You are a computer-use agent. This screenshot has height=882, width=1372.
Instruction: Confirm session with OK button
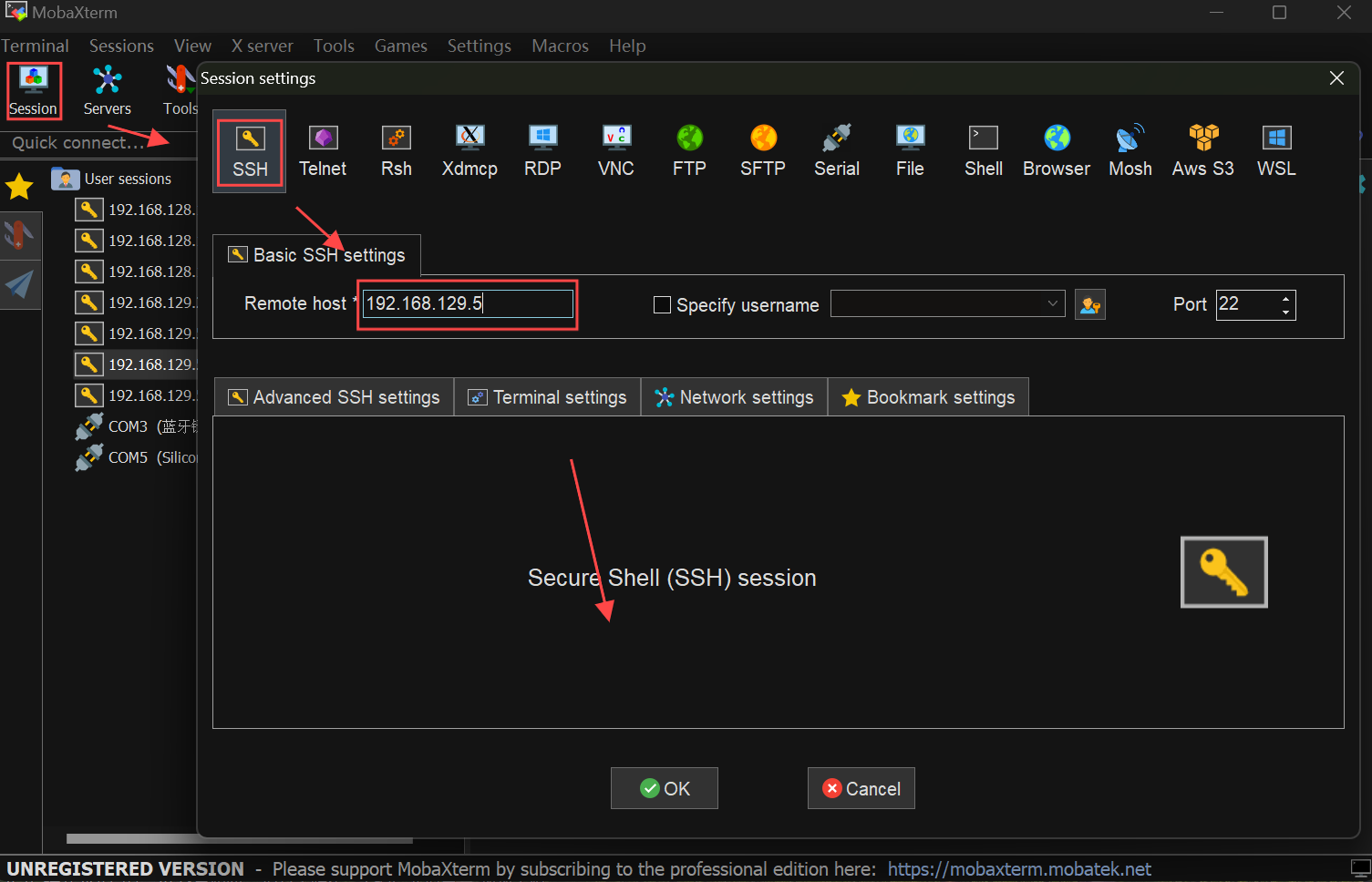(x=665, y=788)
